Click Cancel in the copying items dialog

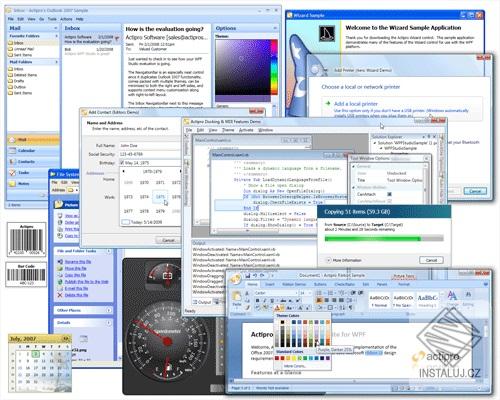pos(431,260)
